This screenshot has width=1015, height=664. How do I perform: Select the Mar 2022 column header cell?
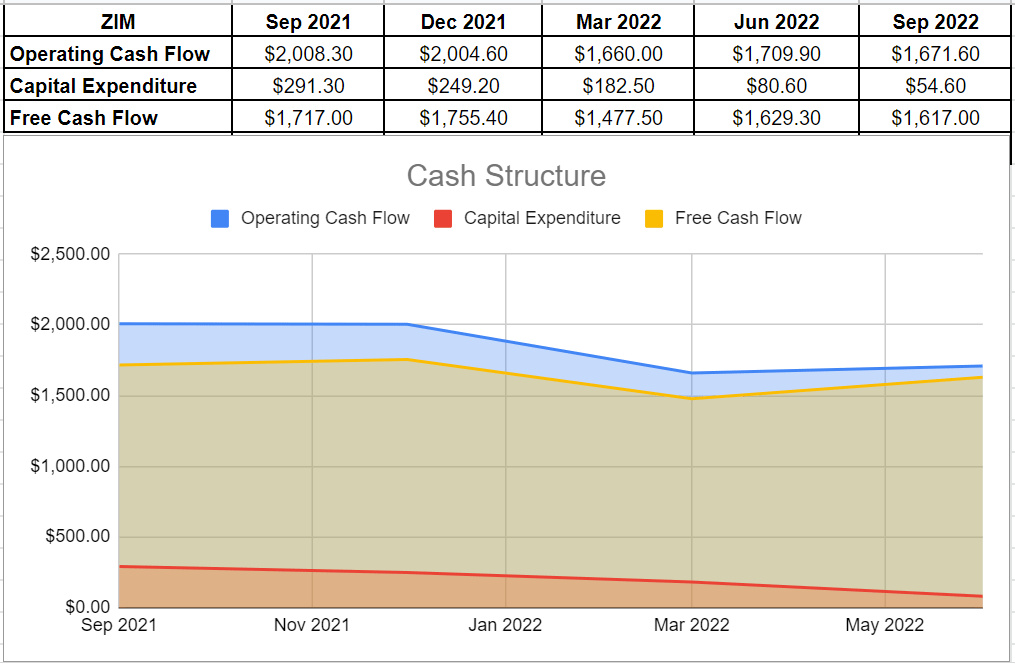point(618,21)
